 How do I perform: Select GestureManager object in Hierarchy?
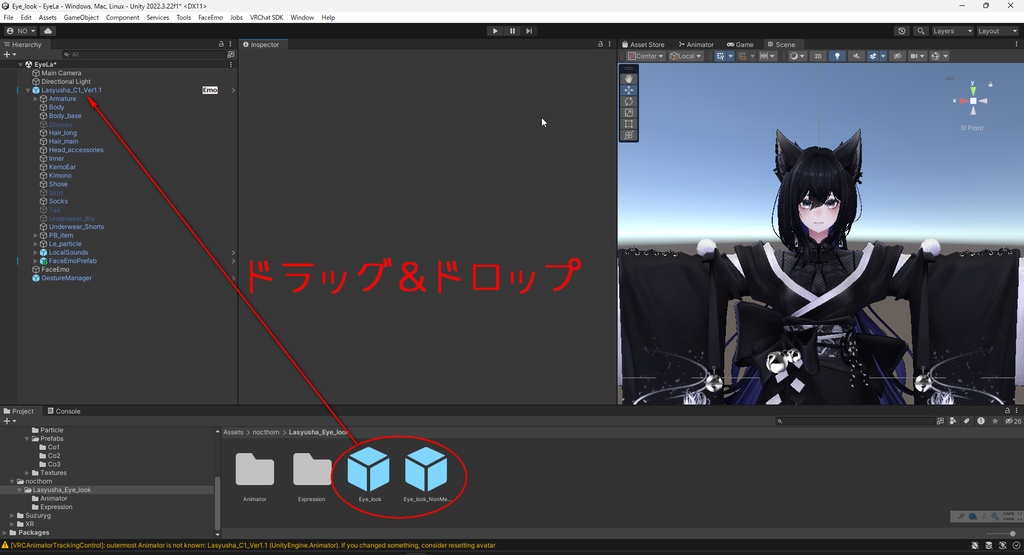[x=67, y=278]
